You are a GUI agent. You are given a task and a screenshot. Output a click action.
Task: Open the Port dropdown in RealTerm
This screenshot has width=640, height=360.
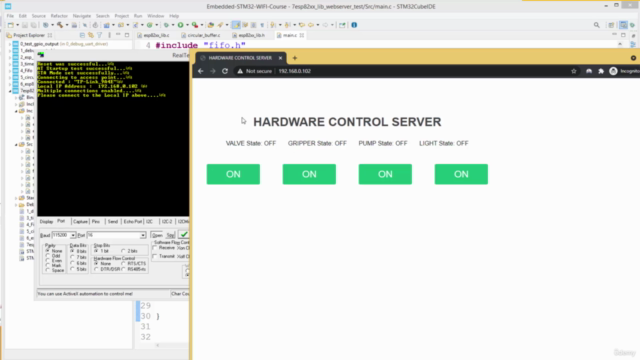142,235
